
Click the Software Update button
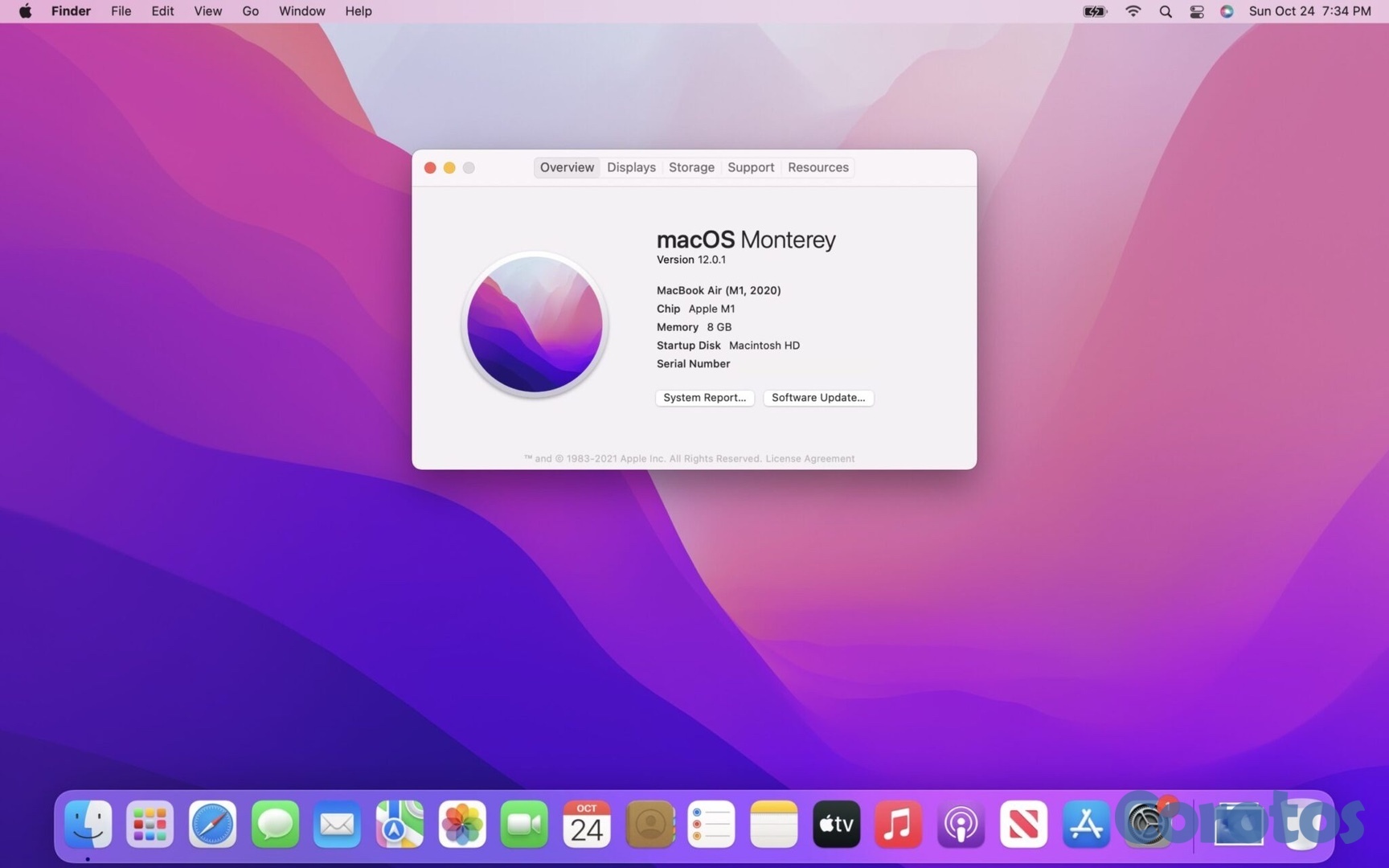[x=818, y=397]
